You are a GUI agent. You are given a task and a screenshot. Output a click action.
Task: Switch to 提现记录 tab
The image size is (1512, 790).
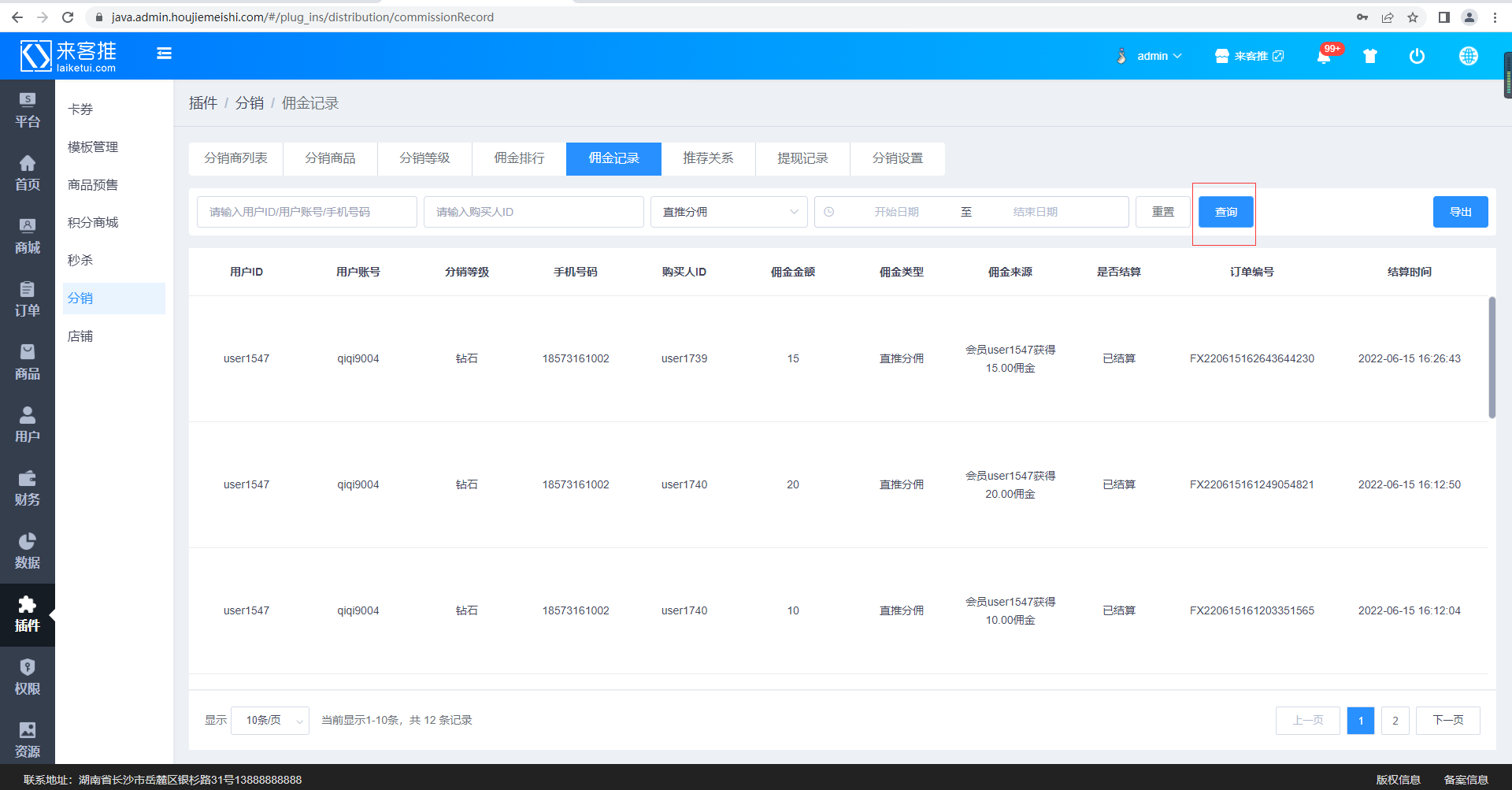click(803, 158)
